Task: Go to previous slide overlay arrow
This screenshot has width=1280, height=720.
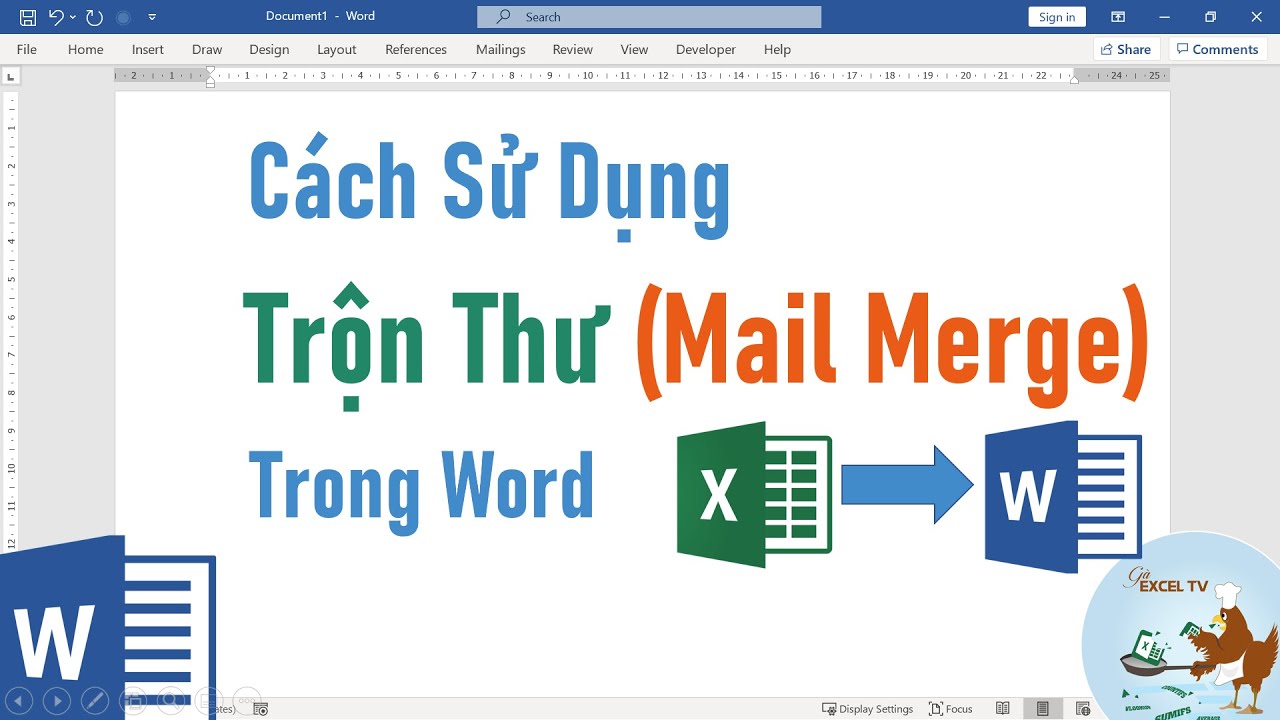Action: click(x=19, y=701)
